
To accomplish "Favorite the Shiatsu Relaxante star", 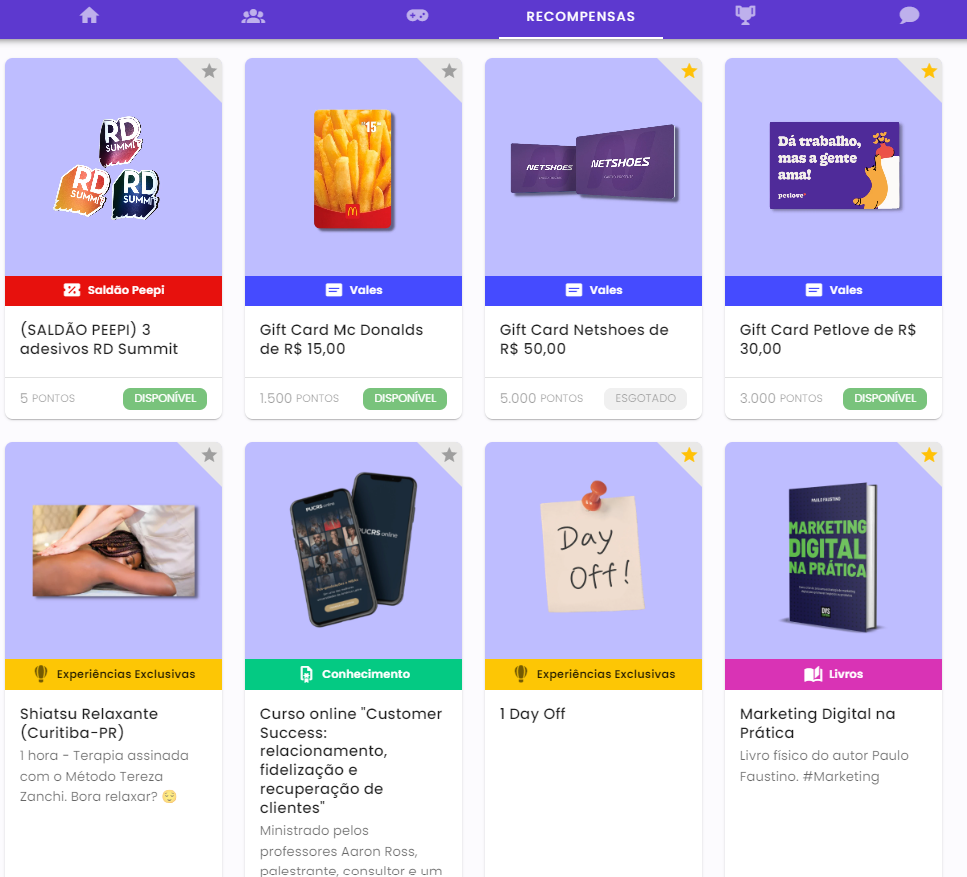I will [x=209, y=455].
